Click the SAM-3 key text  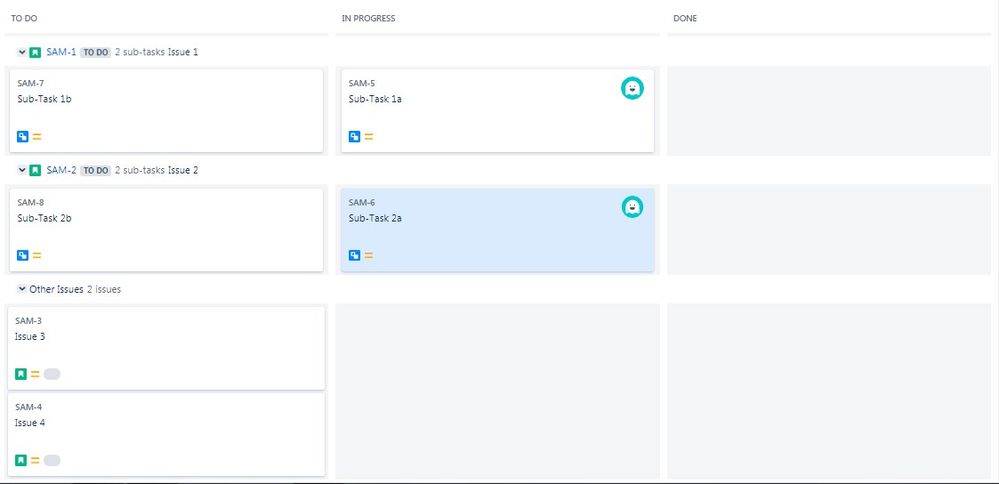pyautogui.click(x=29, y=321)
